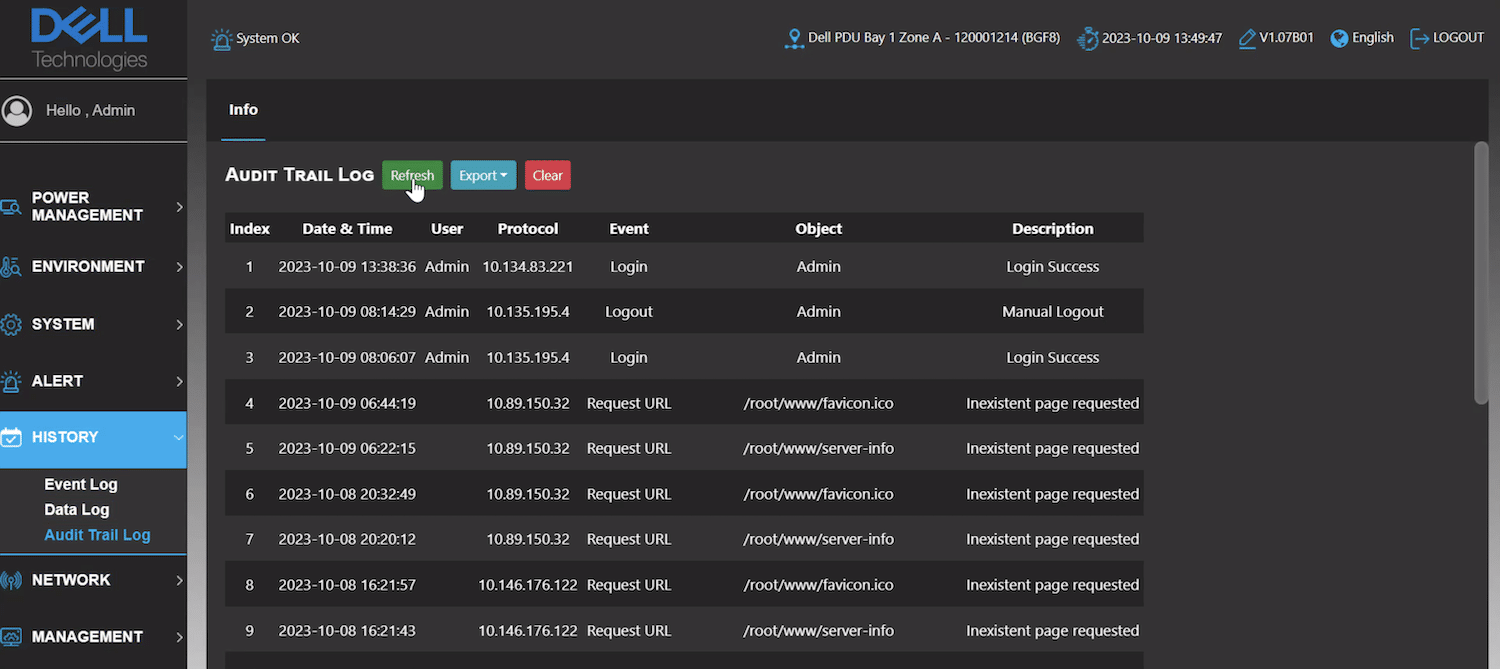The height and width of the screenshot is (669, 1500).
Task: Refresh the Audit Trail Log
Action: coord(412,175)
